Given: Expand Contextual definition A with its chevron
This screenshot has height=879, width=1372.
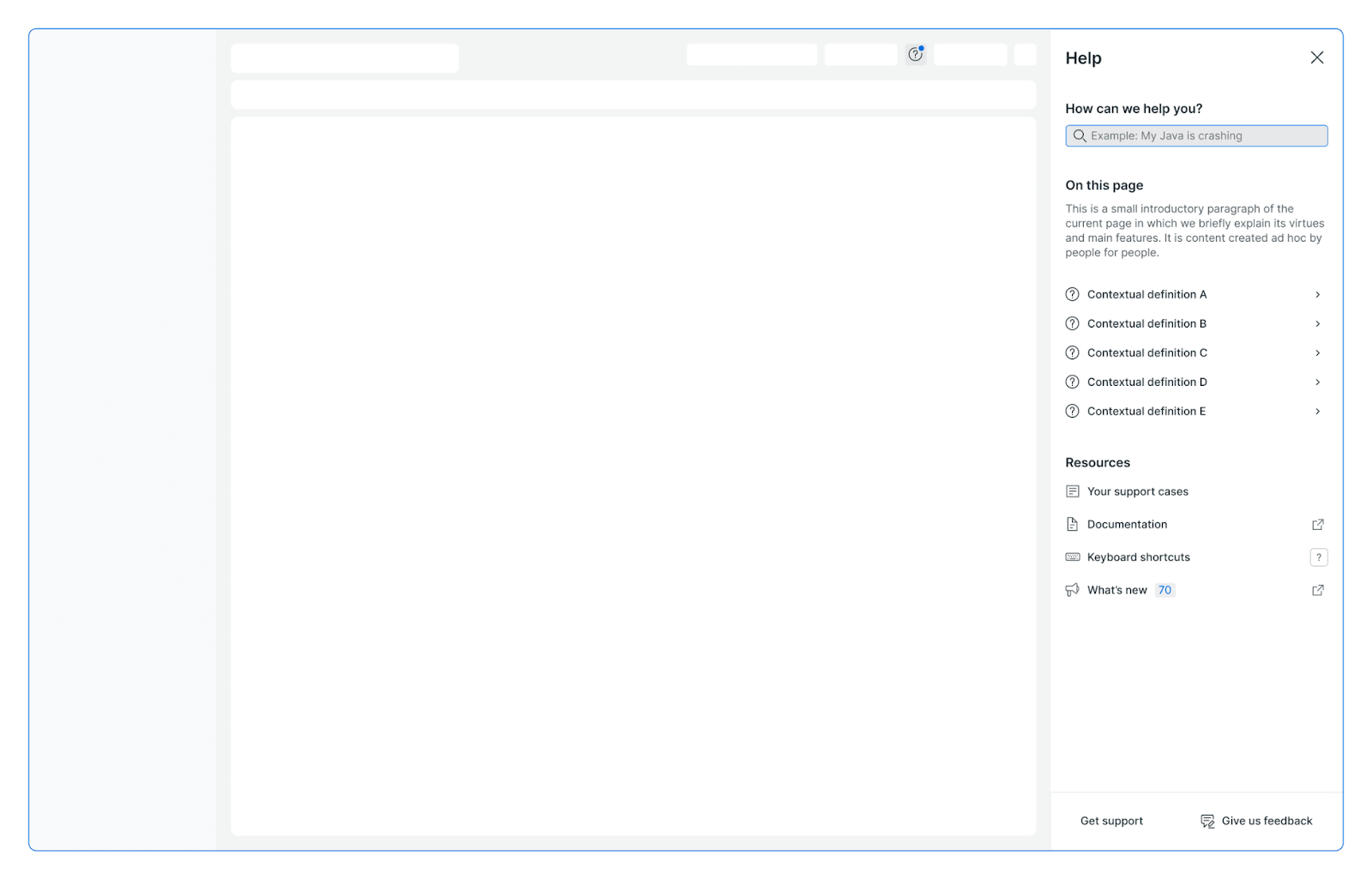Looking at the screenshot, I should tap(1317, 293).
